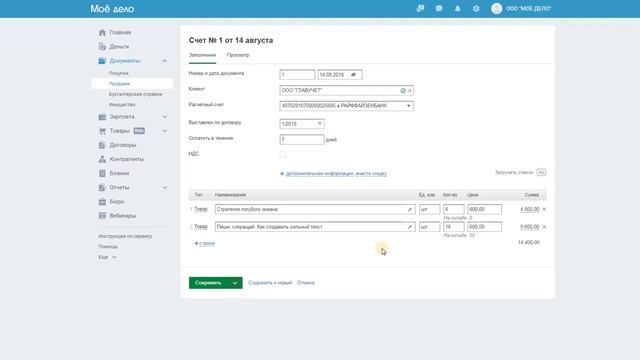The width and height of the screenshot is (640, 360).
Task: Open Инструкции по сервису link
Action: pyautogui.click(x=125, y=236)
